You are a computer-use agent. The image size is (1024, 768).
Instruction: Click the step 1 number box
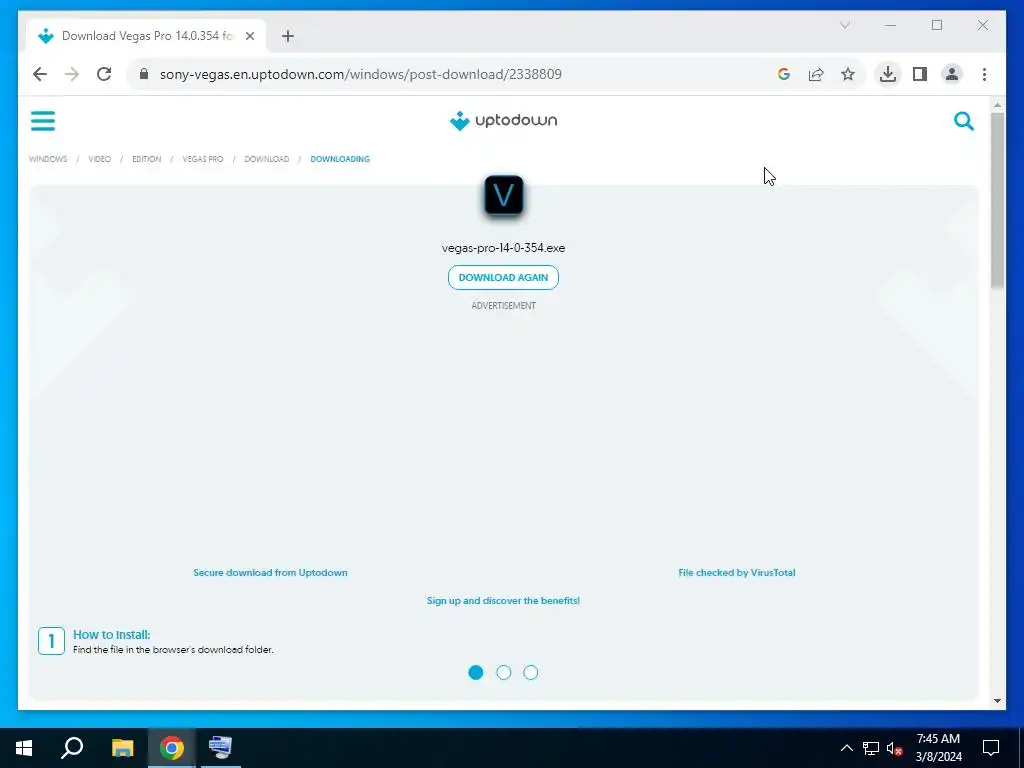point(52,641)
